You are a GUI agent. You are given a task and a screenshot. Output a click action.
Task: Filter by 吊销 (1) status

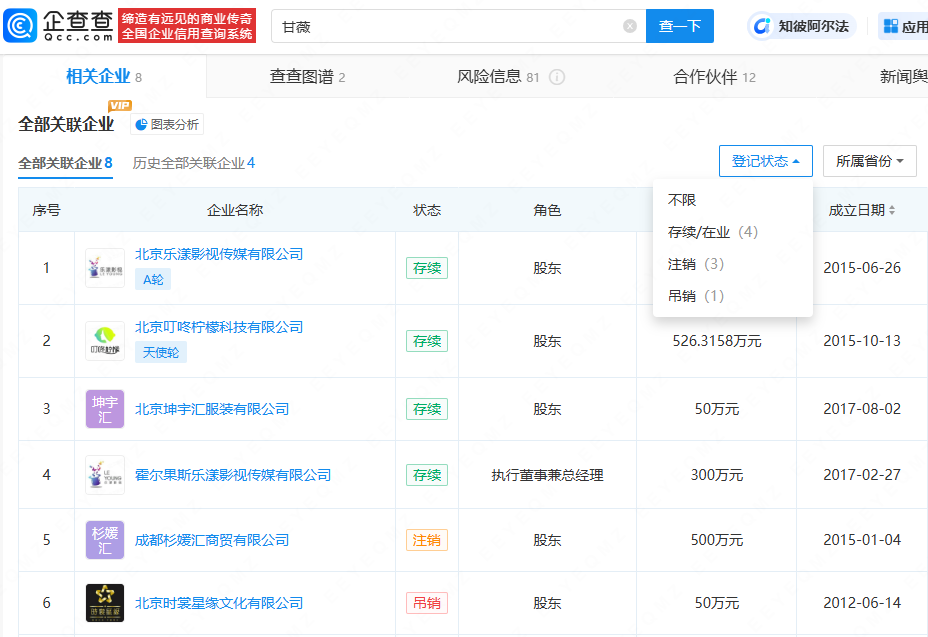(696, 296)
